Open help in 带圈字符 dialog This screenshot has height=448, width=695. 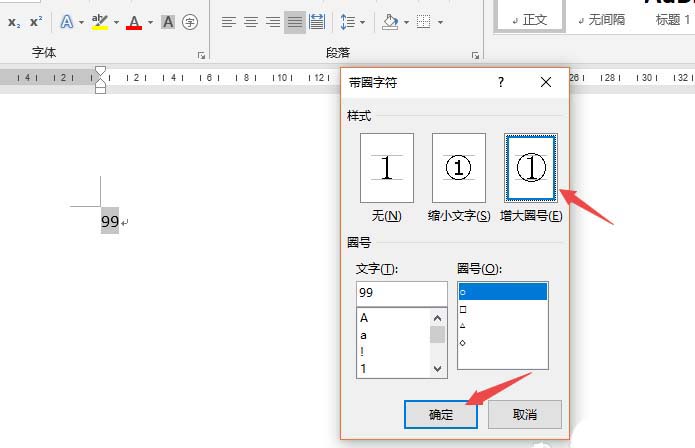click(501, 82)
